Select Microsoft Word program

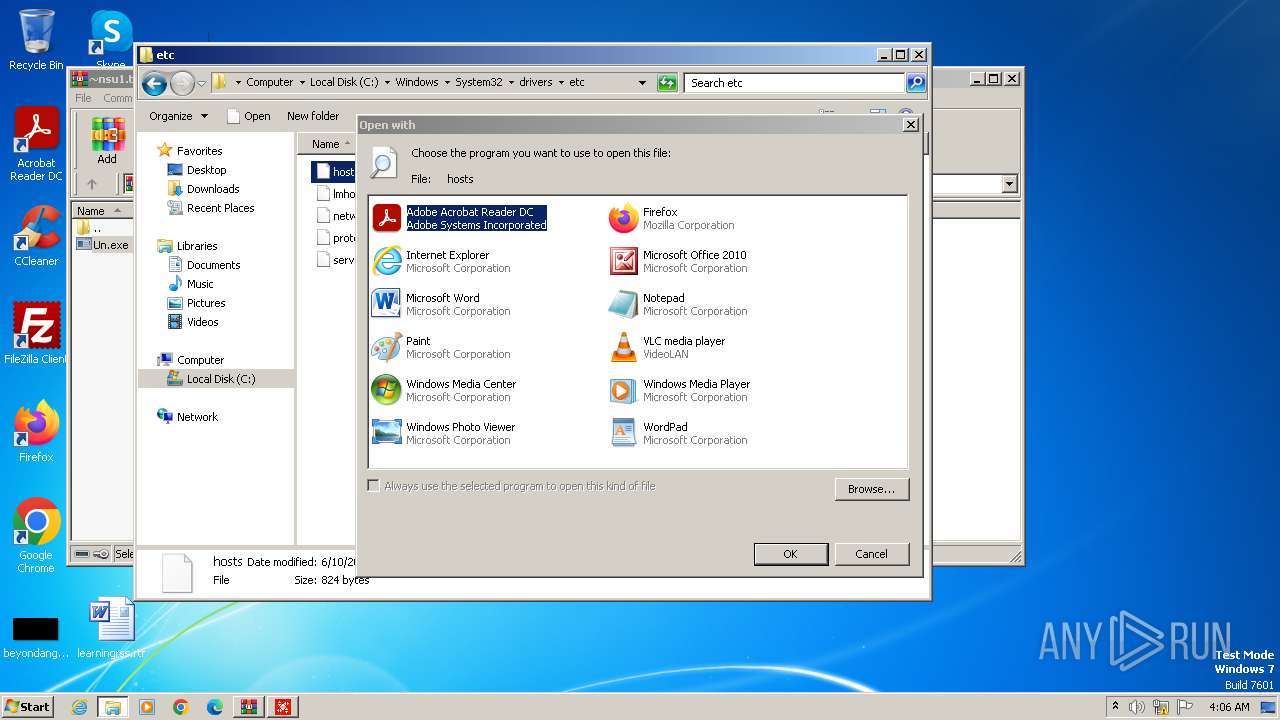coord(441,304)
